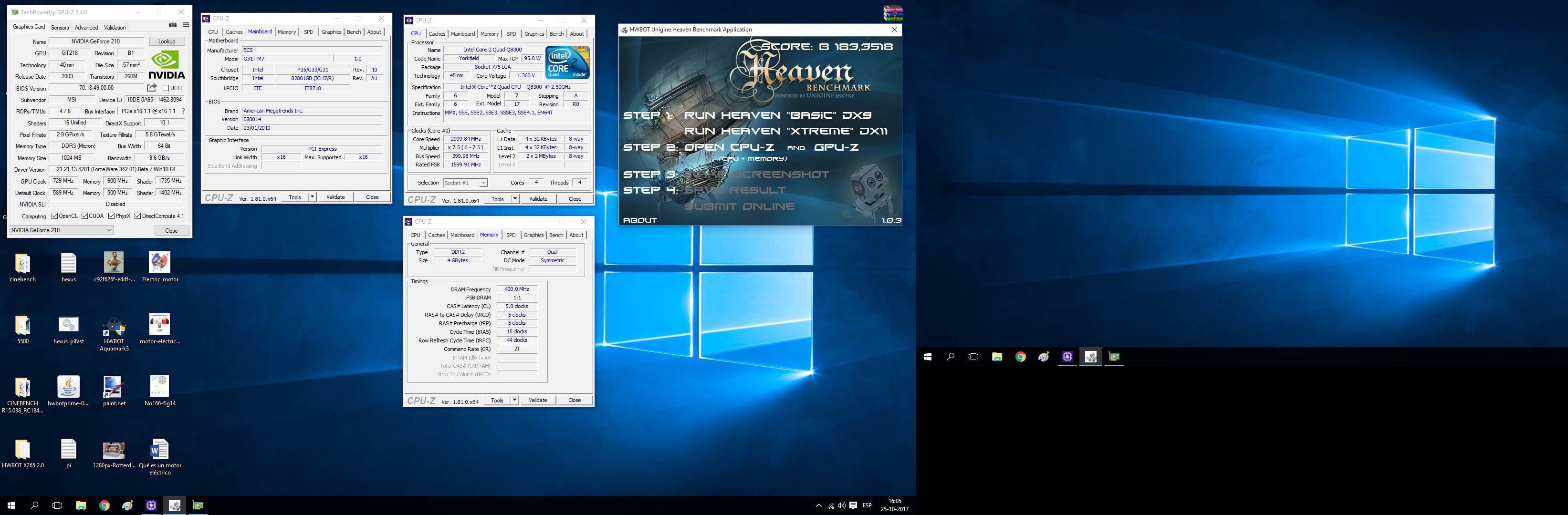This screenshot has width=1568, height=515.
Task: Open Chrome from the left monitor taskbar
Action: [x=104, y=505]
